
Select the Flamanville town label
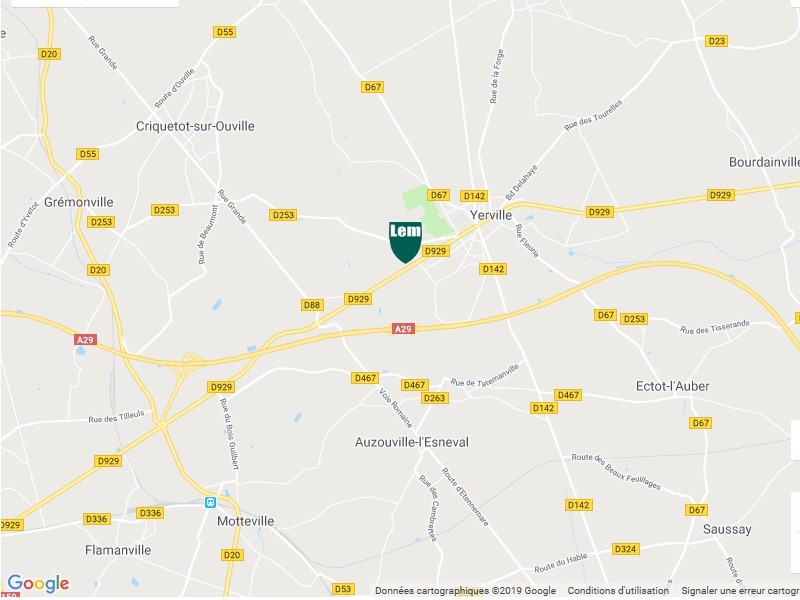tap(118, 550)
